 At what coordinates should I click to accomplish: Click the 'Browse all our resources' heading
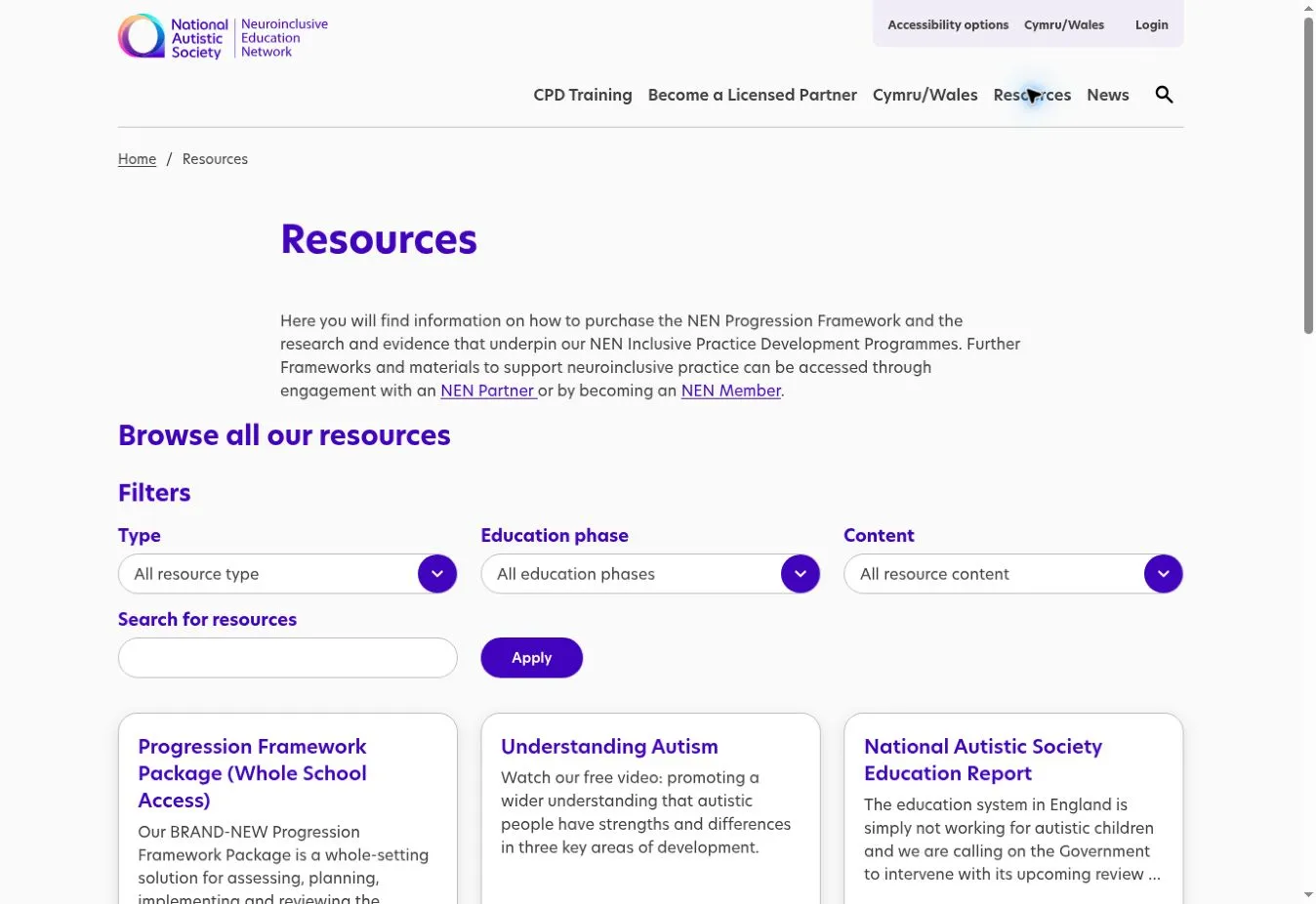(x=284, y=435)
